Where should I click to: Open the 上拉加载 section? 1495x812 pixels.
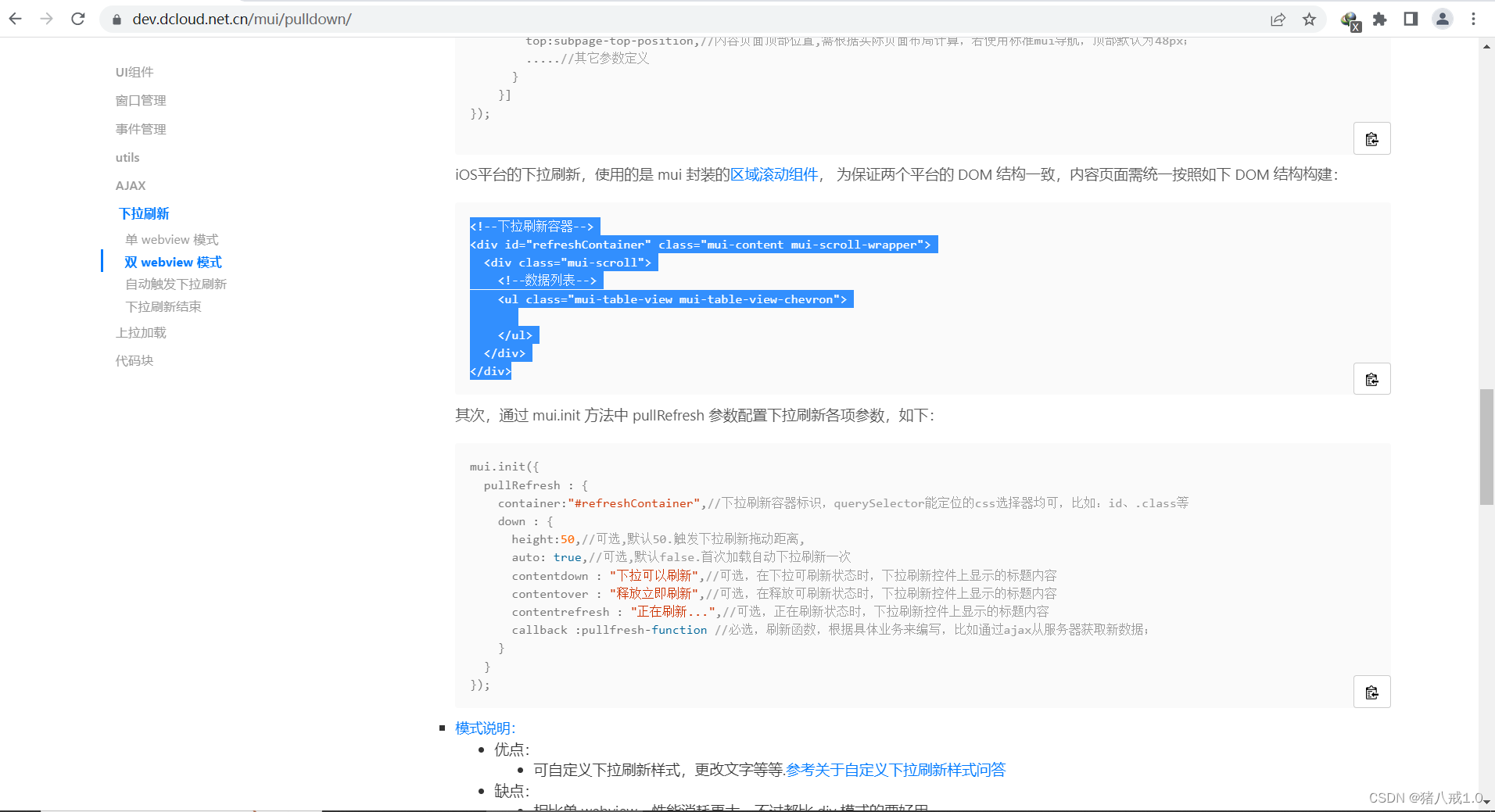coord(141,332)
